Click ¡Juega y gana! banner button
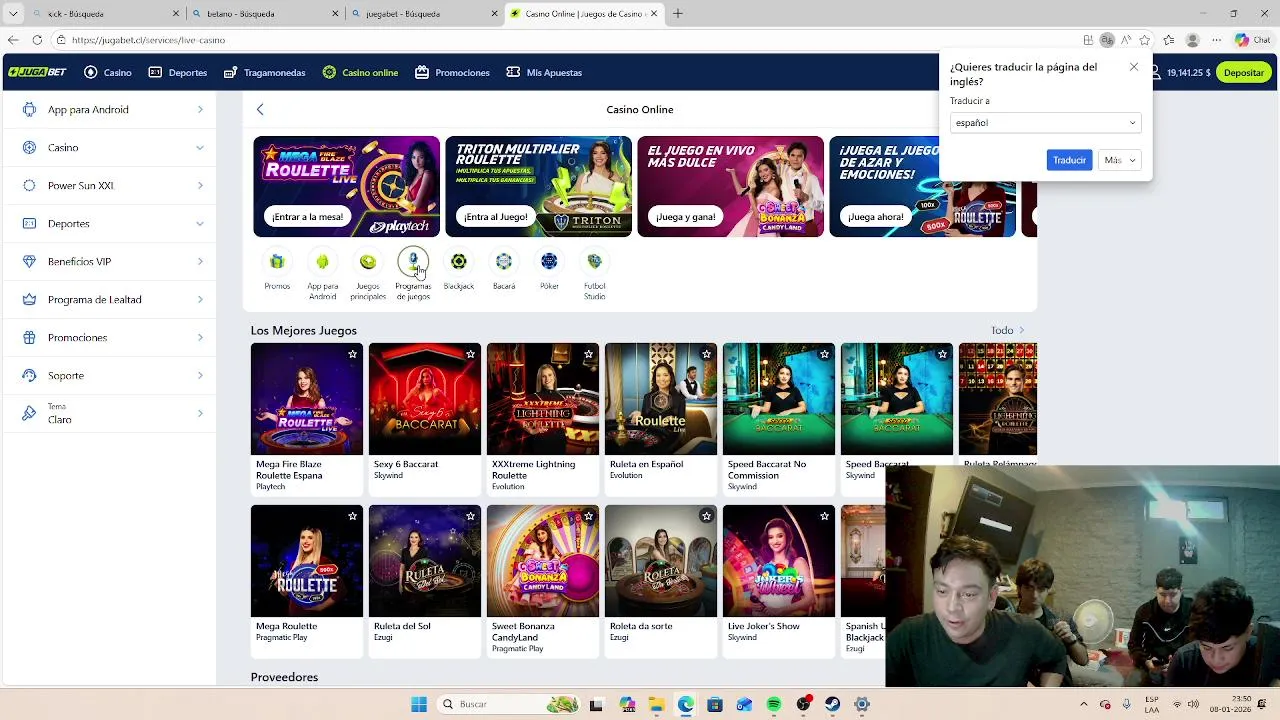Image resolution: width=1280 pixels, height=720 pixels. coord(685,216)
